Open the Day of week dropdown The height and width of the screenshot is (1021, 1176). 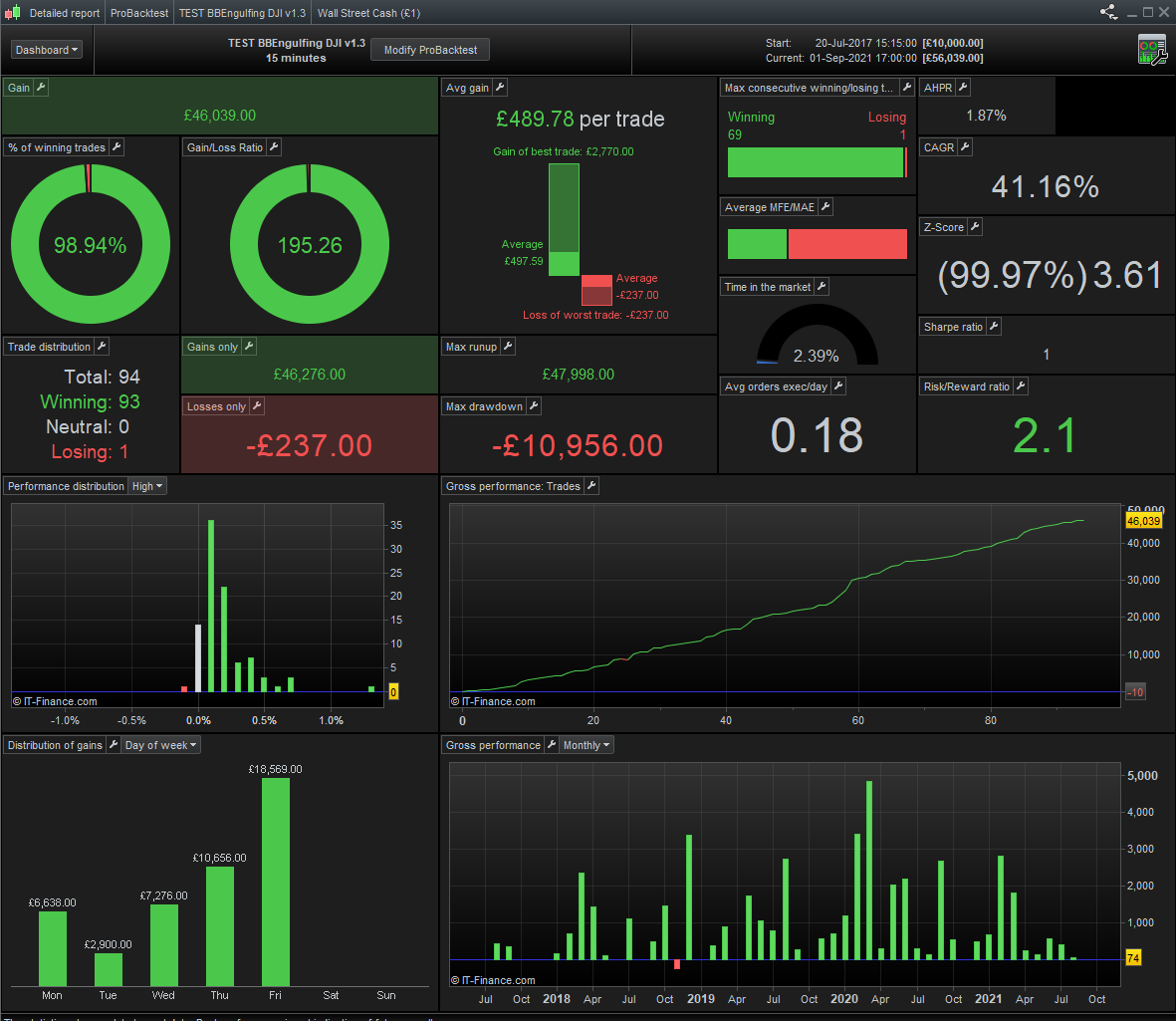160,745
